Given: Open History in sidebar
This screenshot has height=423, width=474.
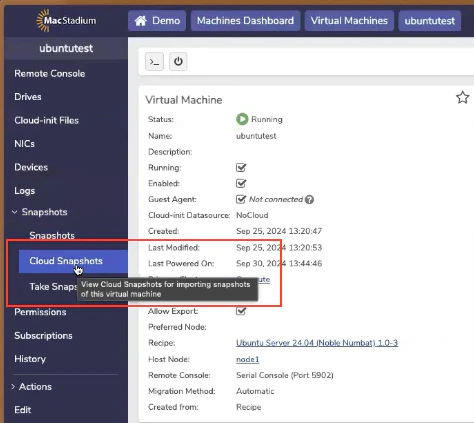Looking at the screenshot, I should (x=30, y=359).
